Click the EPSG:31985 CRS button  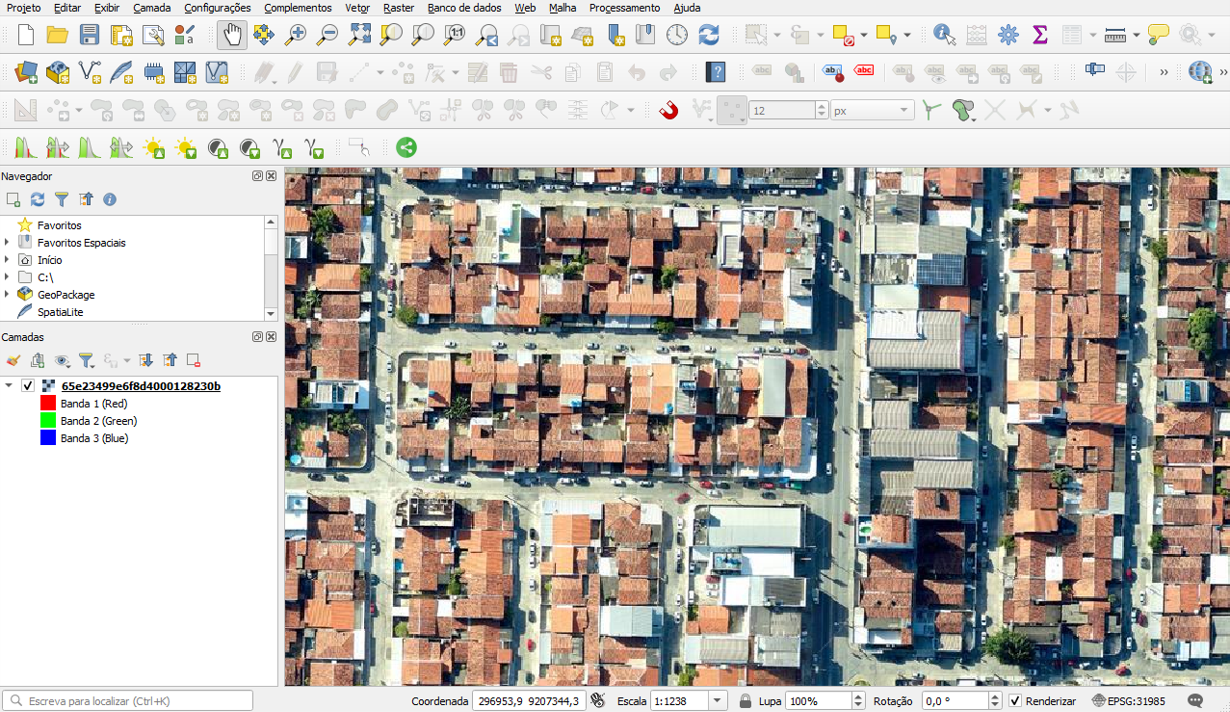[x=1128, y=701]
